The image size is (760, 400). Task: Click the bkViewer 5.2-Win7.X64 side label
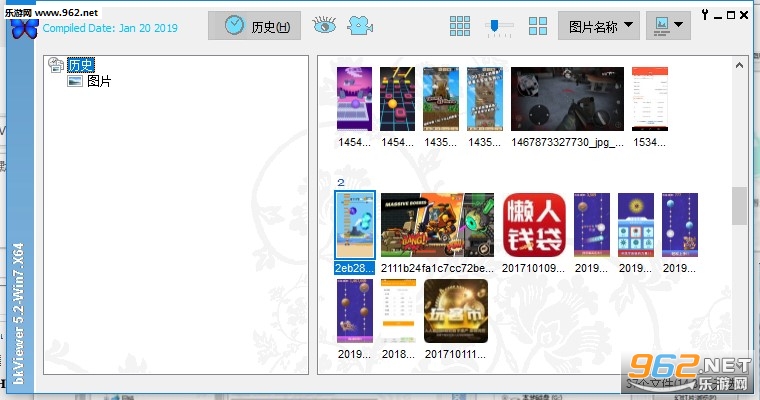(x=18, y=313)
